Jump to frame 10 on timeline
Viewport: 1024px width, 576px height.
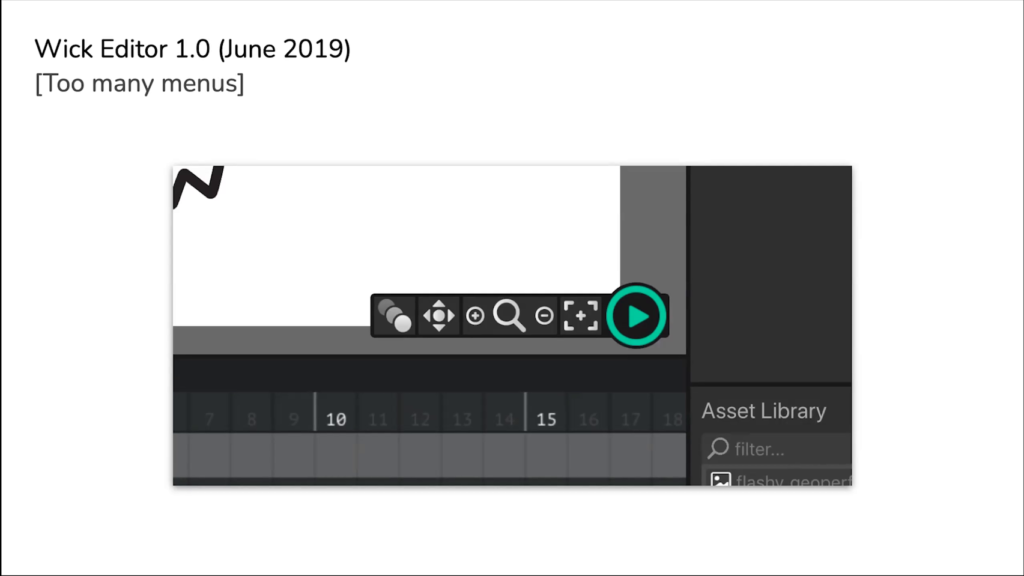point(336,419)
